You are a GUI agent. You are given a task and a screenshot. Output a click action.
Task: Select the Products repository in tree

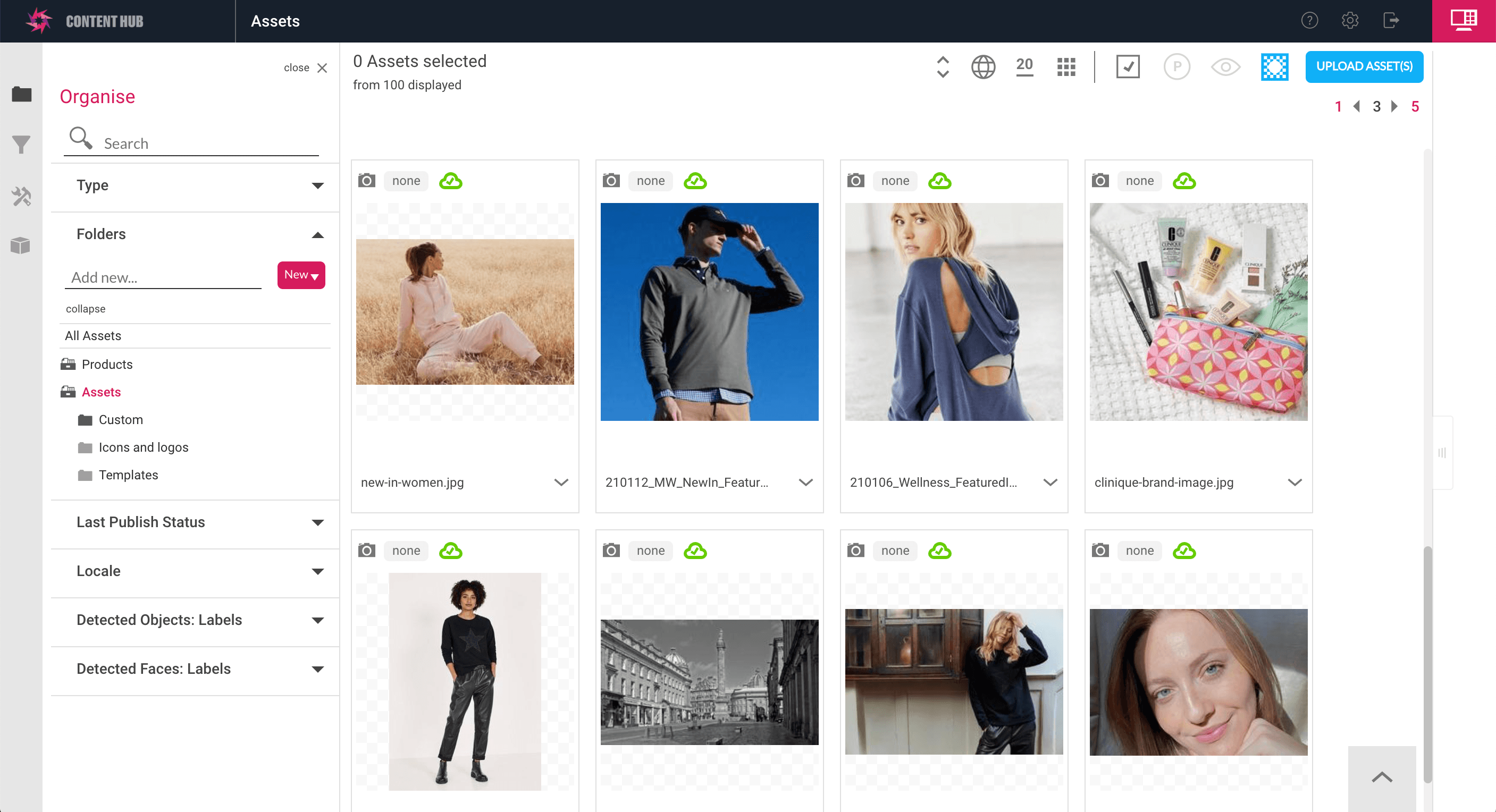(107, 365)
